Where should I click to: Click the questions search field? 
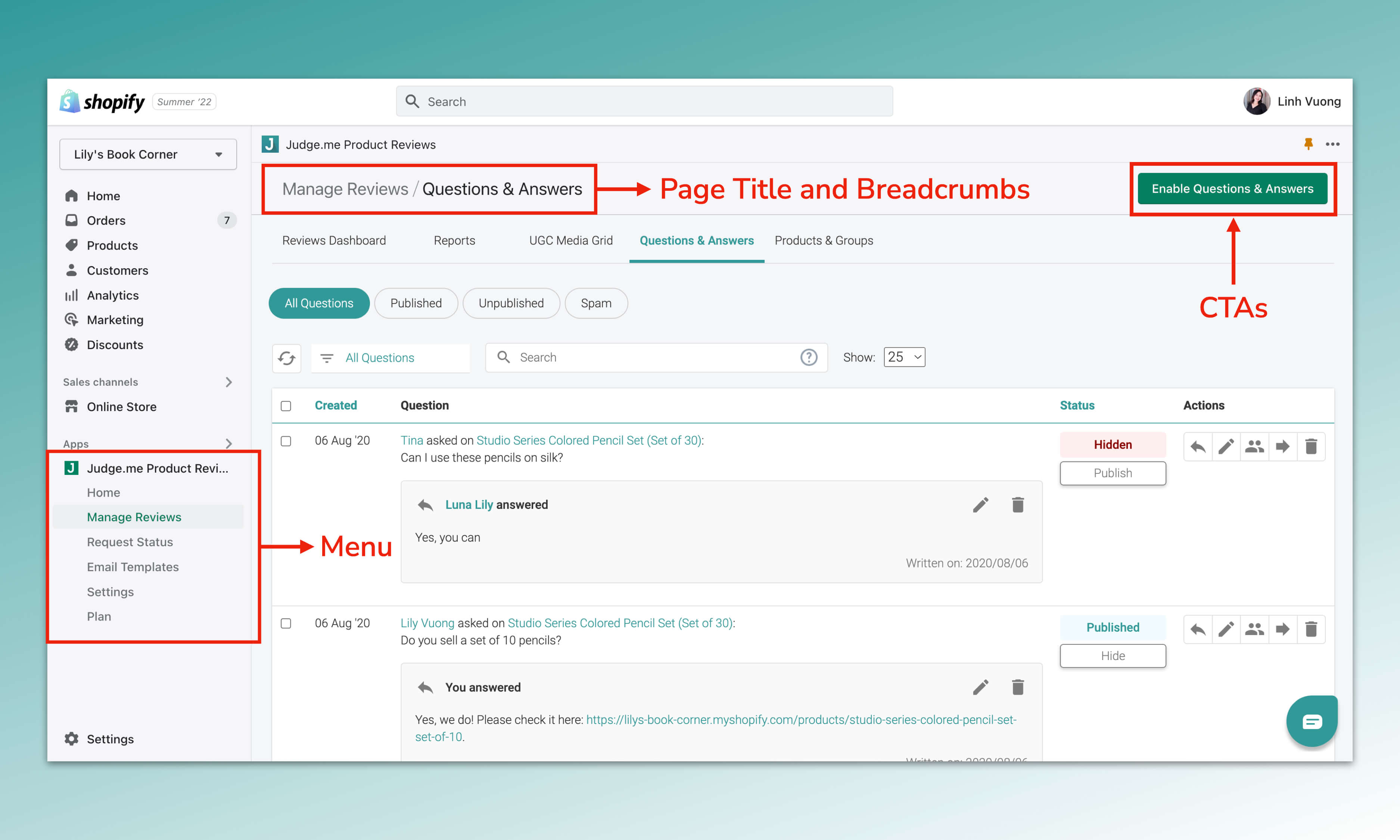coord(651,357)
